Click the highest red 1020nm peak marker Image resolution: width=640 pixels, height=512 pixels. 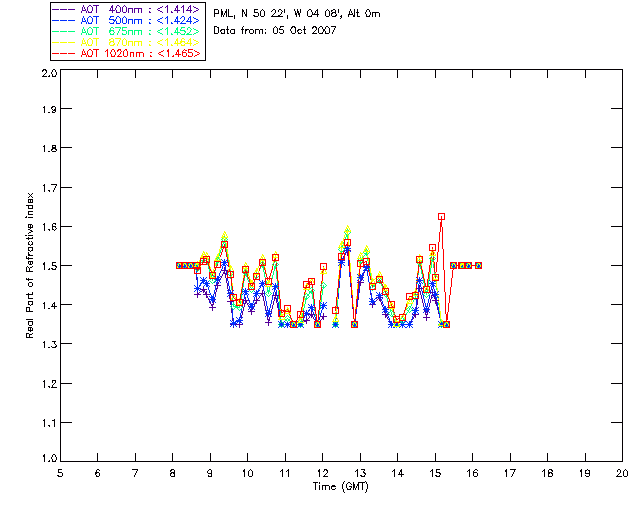pos(441,217)
